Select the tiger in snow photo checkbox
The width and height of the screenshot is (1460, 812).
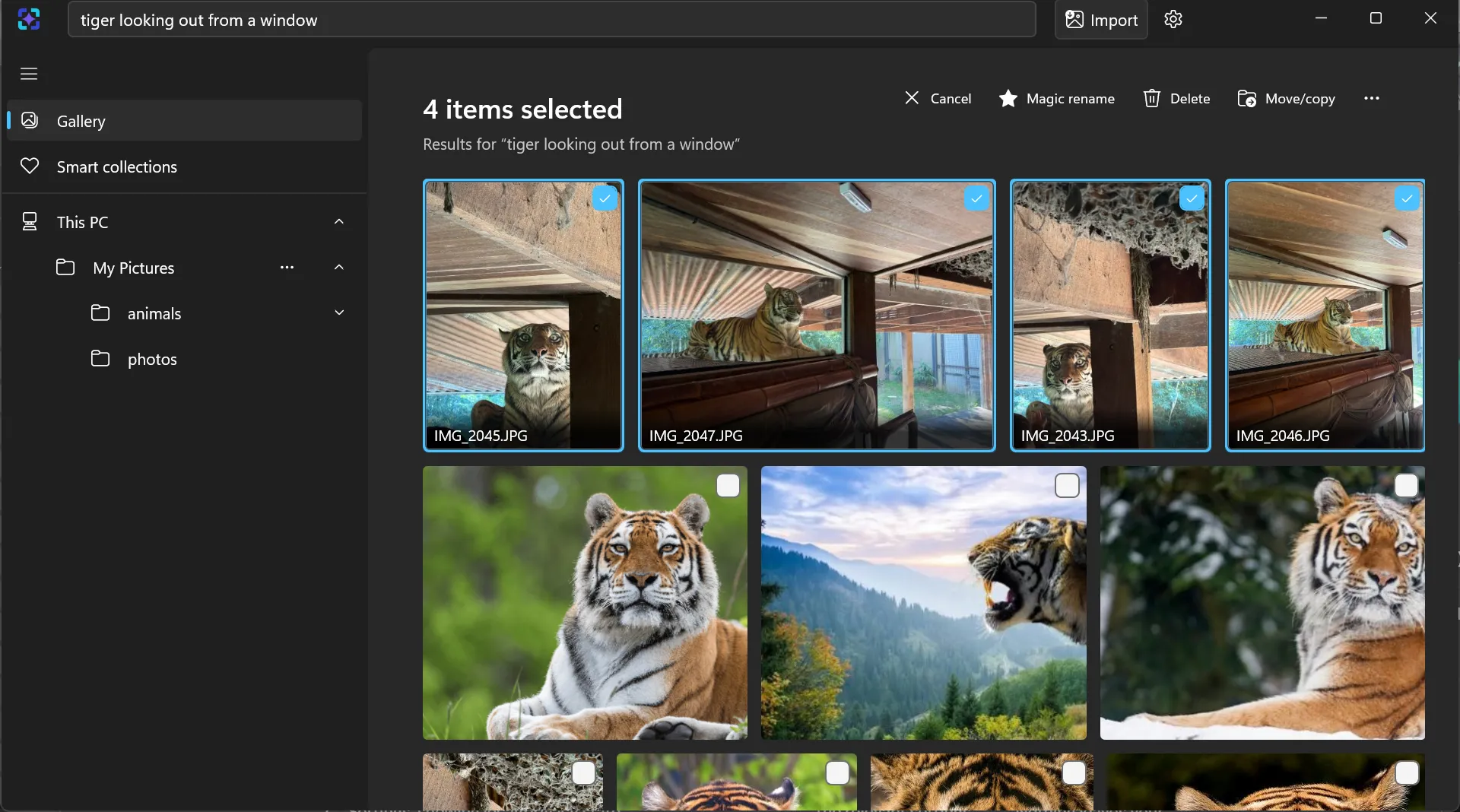point(1406,485)
